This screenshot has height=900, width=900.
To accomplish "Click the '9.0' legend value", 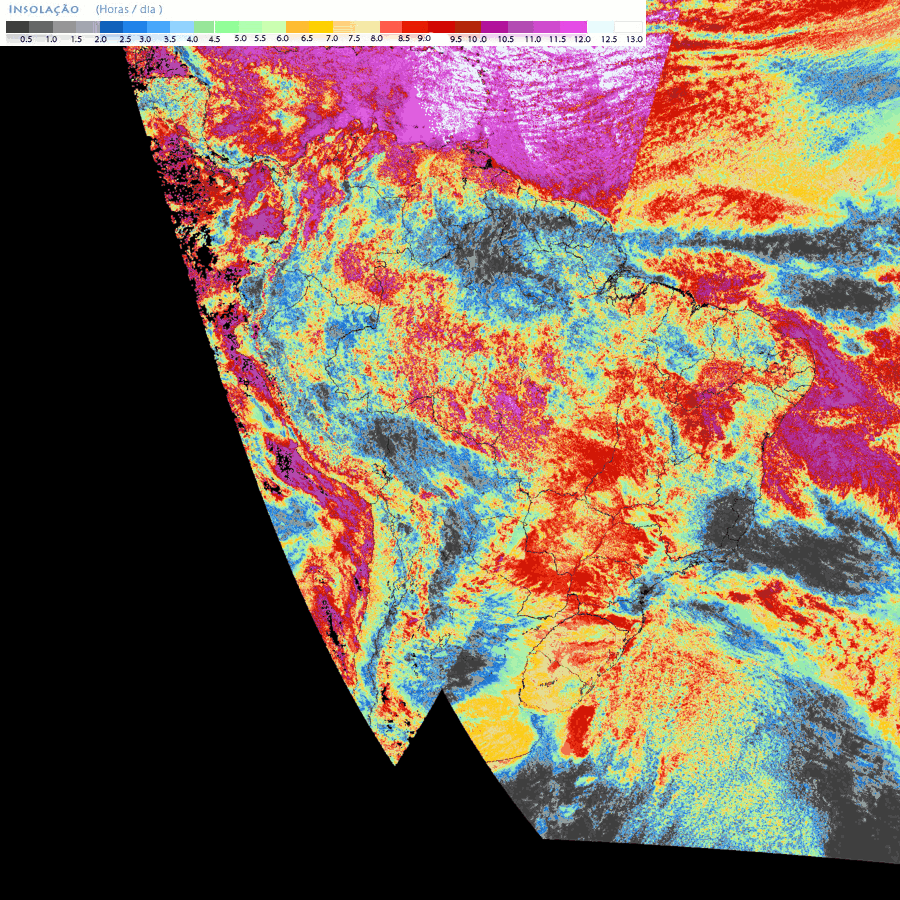I will click(424, 38).
